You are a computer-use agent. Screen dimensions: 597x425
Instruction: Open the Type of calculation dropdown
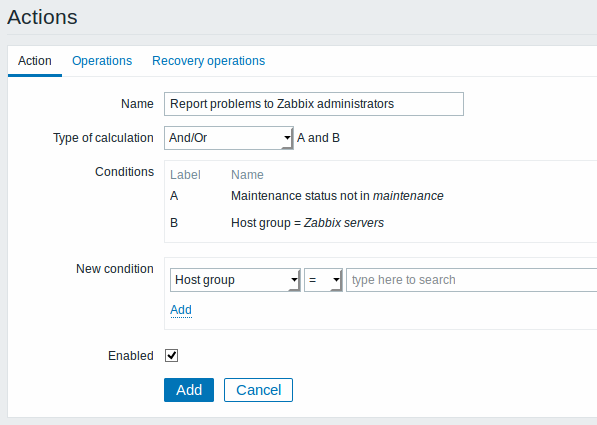coord(228,138)
